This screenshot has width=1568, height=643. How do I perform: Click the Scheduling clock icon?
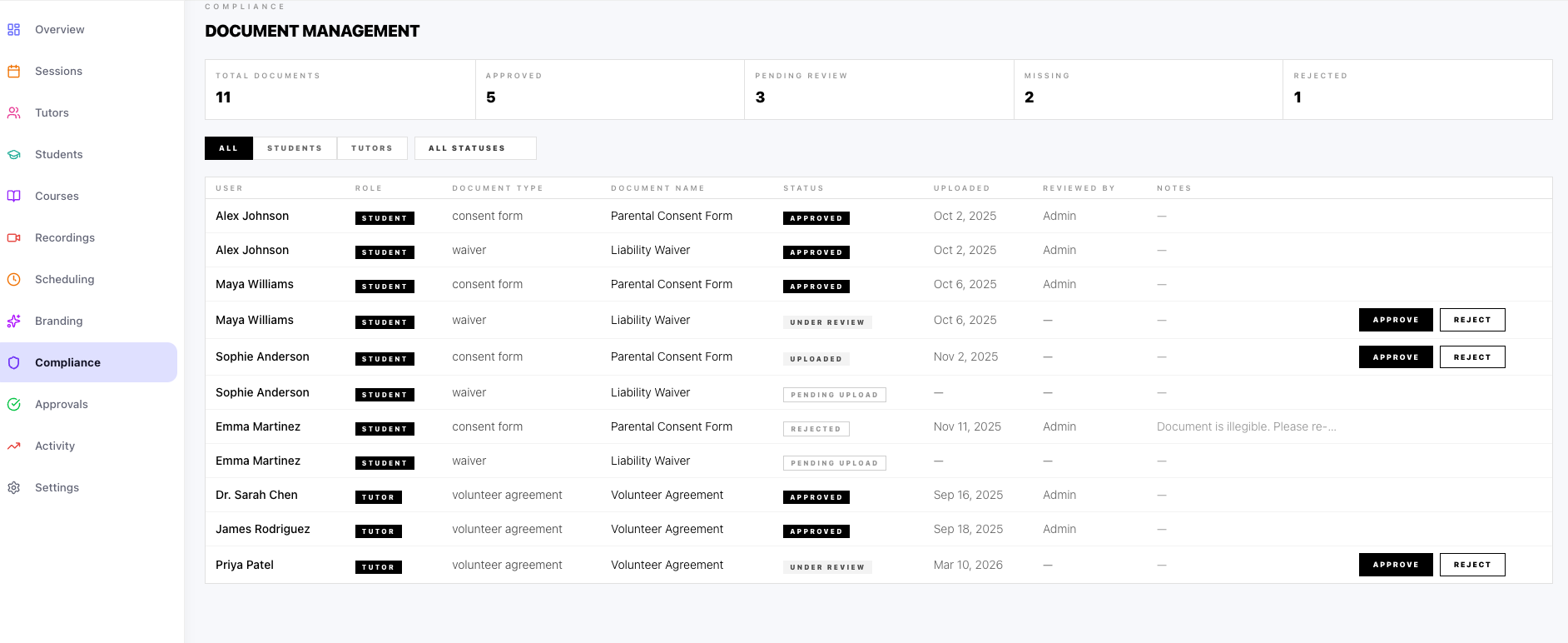click(x=13, y=280)
